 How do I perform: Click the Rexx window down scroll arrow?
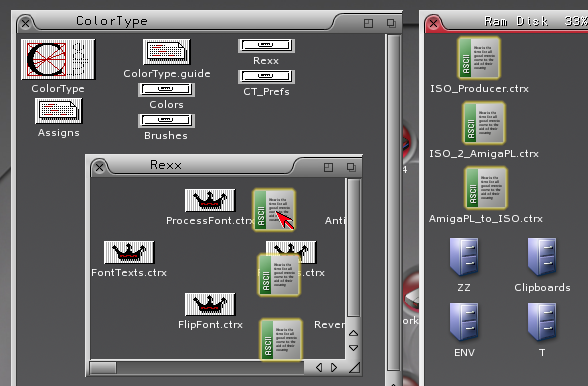[354, 348]
